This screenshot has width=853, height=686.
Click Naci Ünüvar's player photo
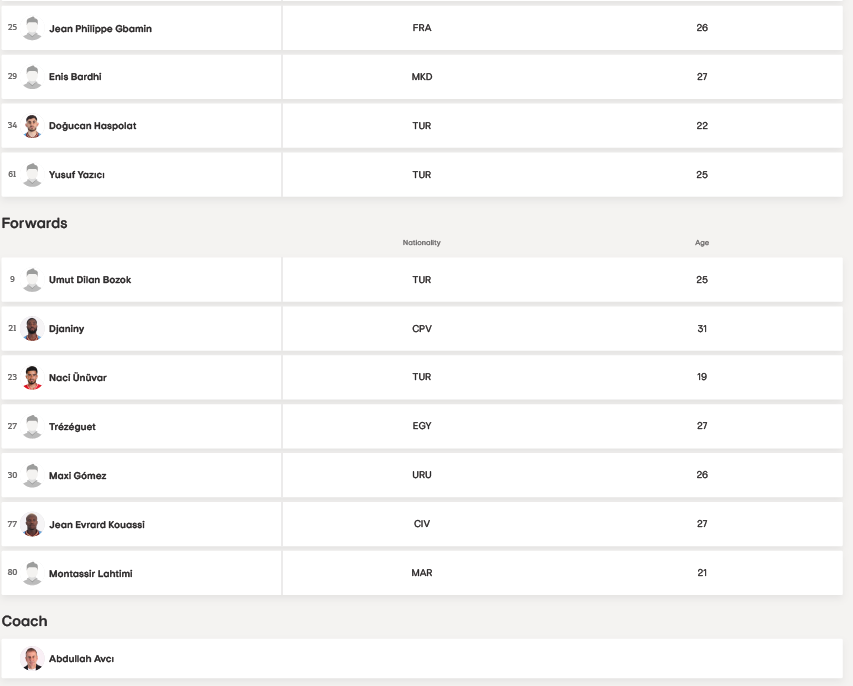tap(32, 377)
